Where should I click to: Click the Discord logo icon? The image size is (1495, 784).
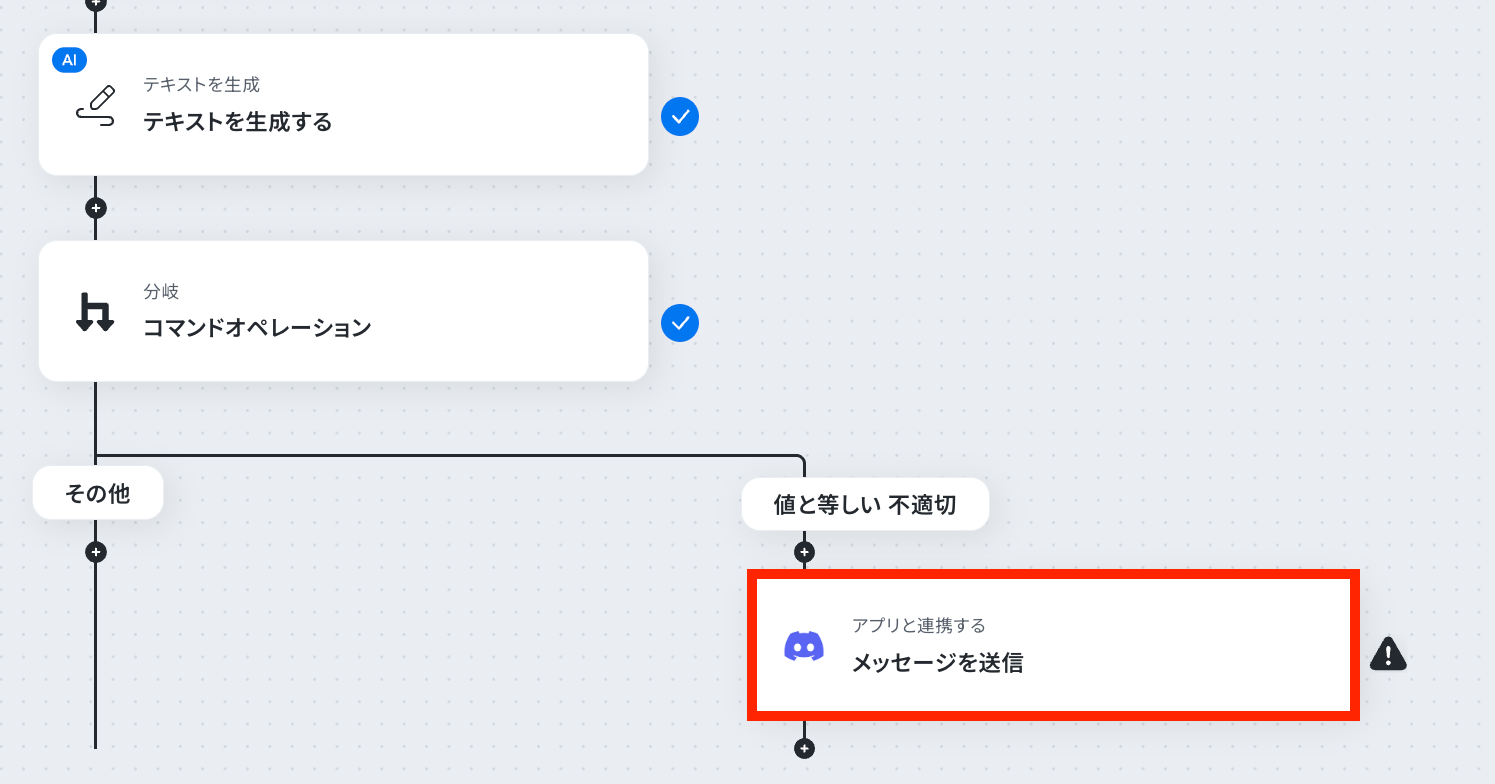coord(804,646)
